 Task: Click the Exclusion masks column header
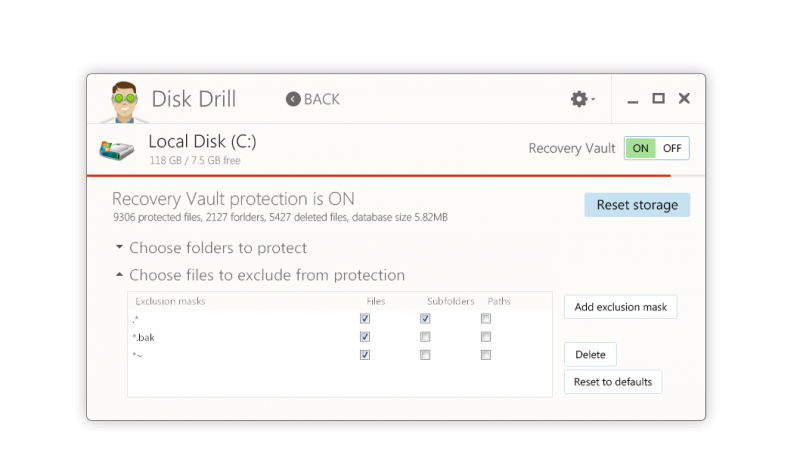(x=170, y=301)
